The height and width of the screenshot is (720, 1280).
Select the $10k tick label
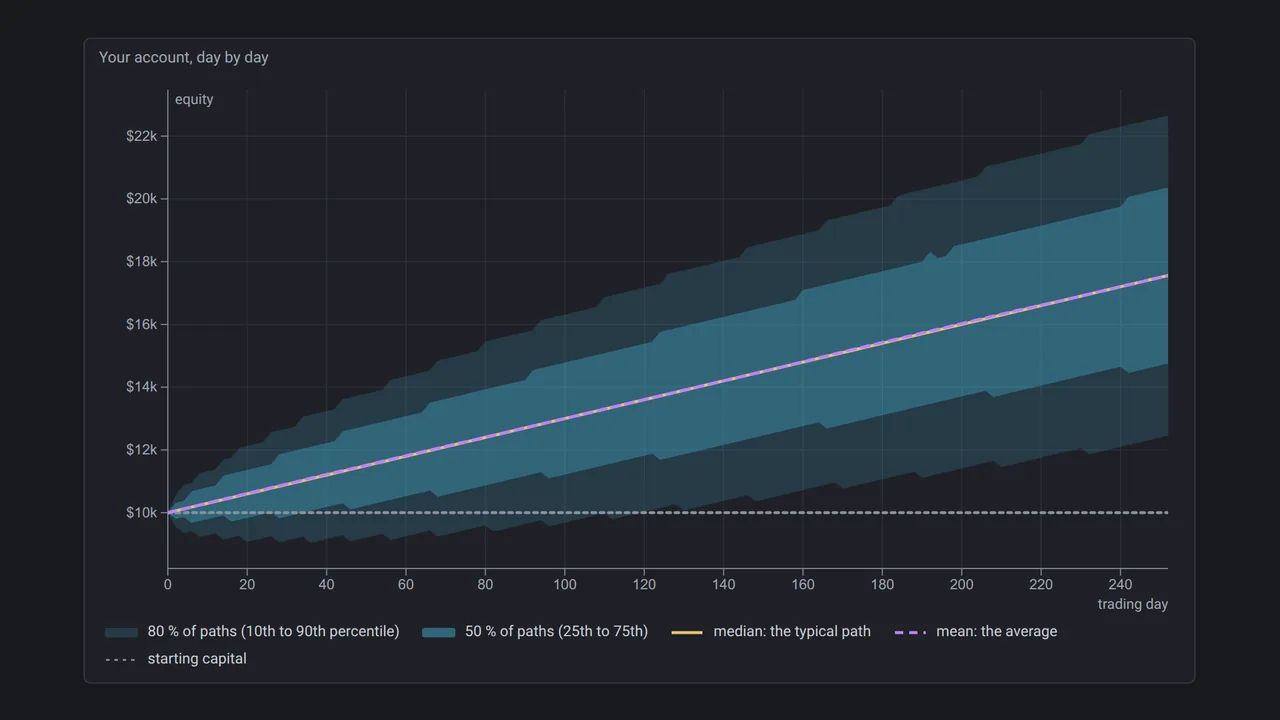click(x=142, y=513)
